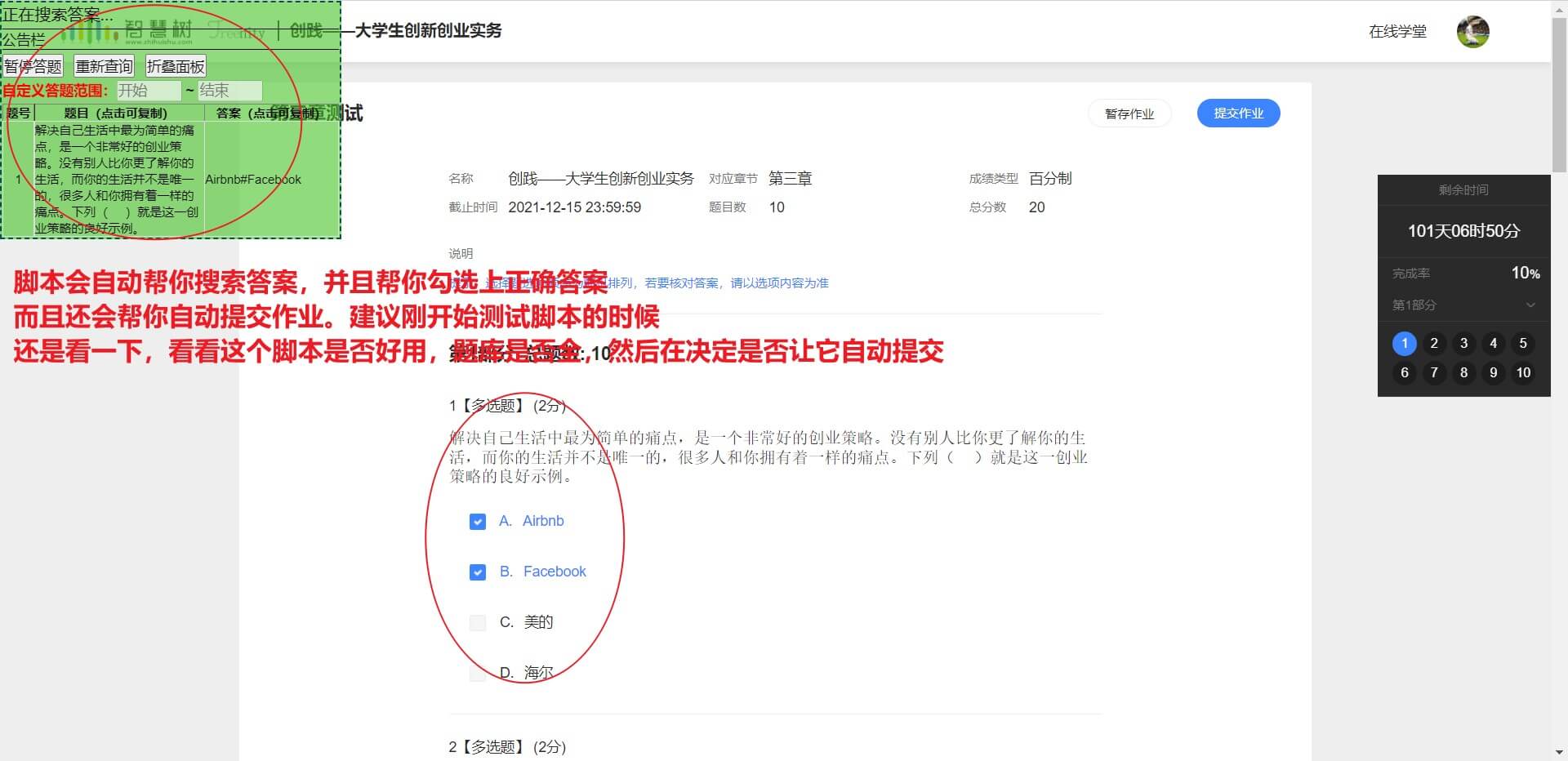Focus the 结束 range input field
The height and width of the screenshot is (761, 1568).
point(230,91)
